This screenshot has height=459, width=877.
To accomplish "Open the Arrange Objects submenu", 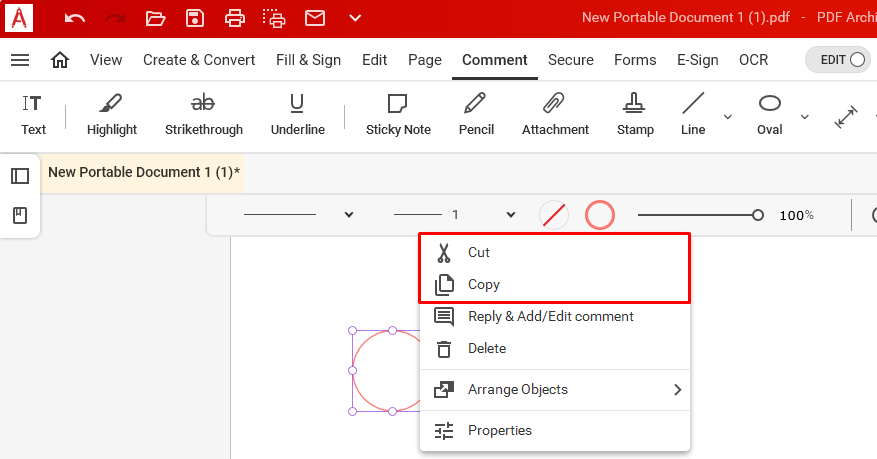I will point(555,390).
